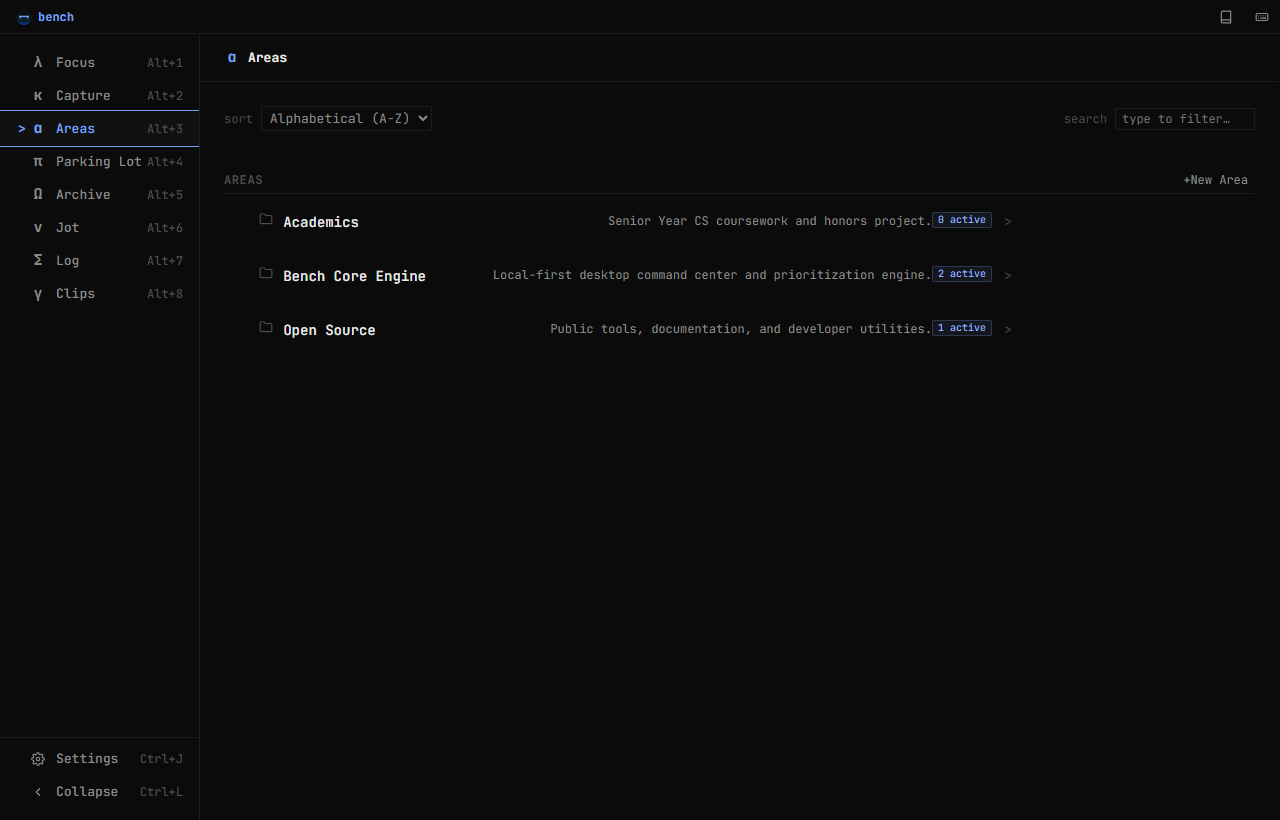Click the +New Area button

coord(1216,180)
